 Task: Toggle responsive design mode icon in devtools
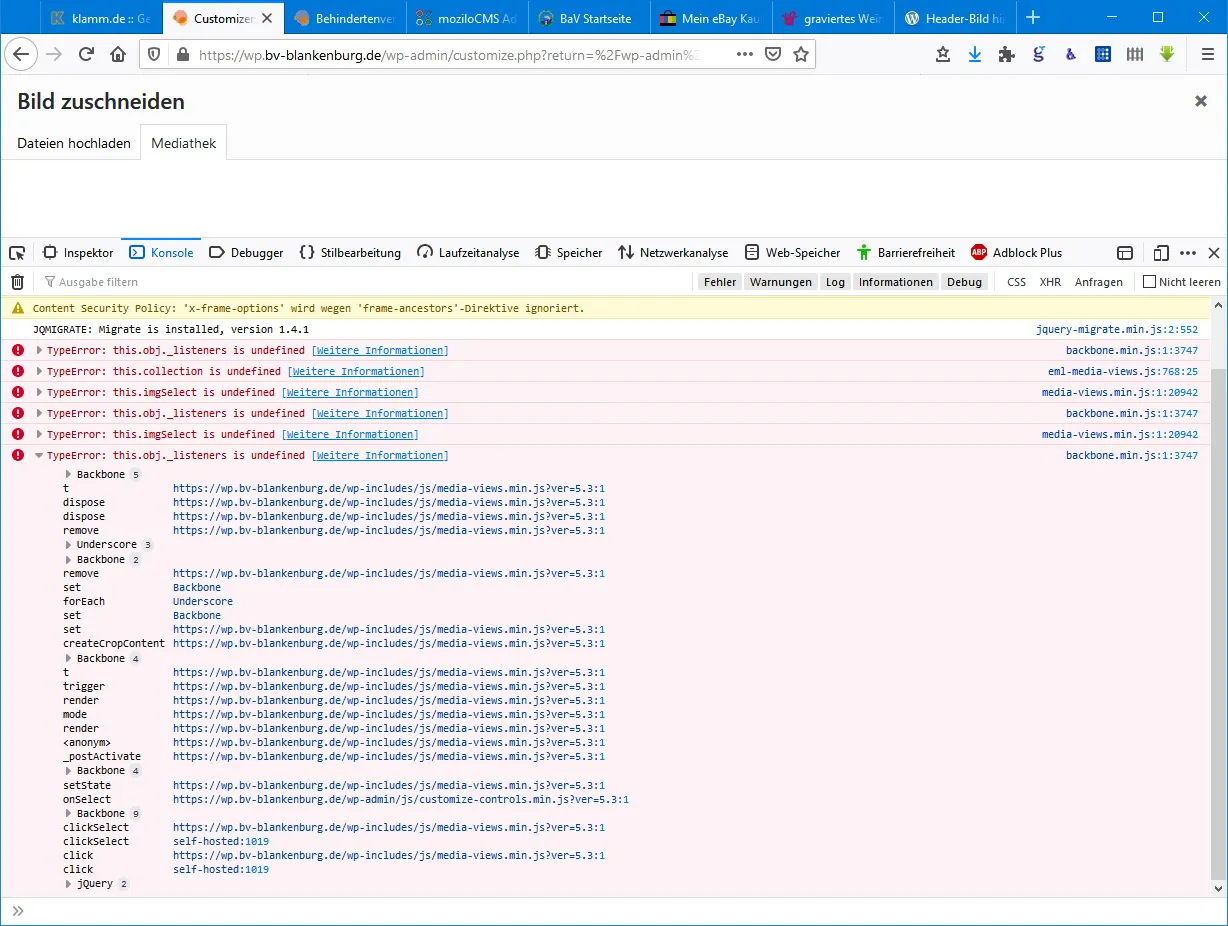(1161, 253)
